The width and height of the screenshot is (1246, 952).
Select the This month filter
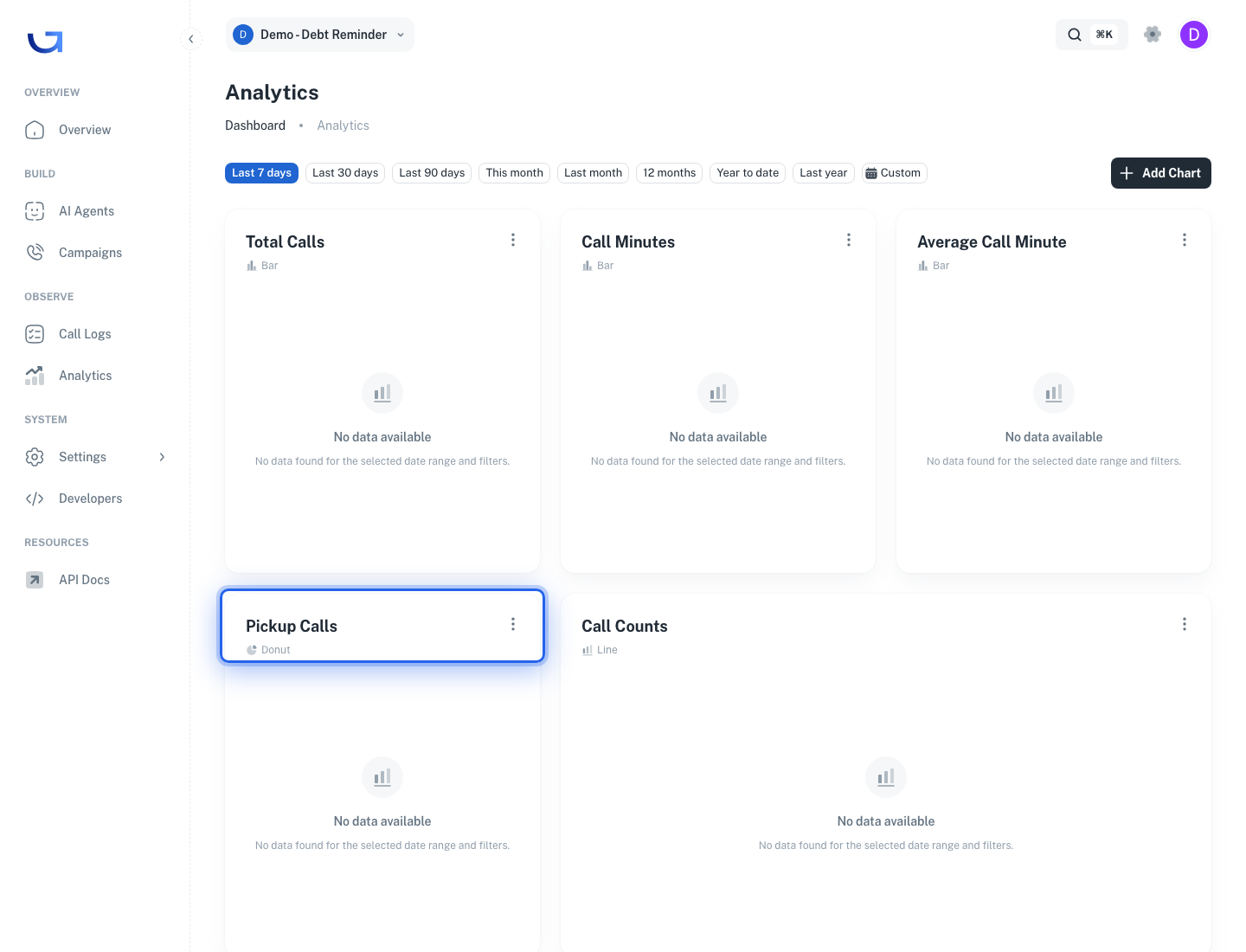515,173
